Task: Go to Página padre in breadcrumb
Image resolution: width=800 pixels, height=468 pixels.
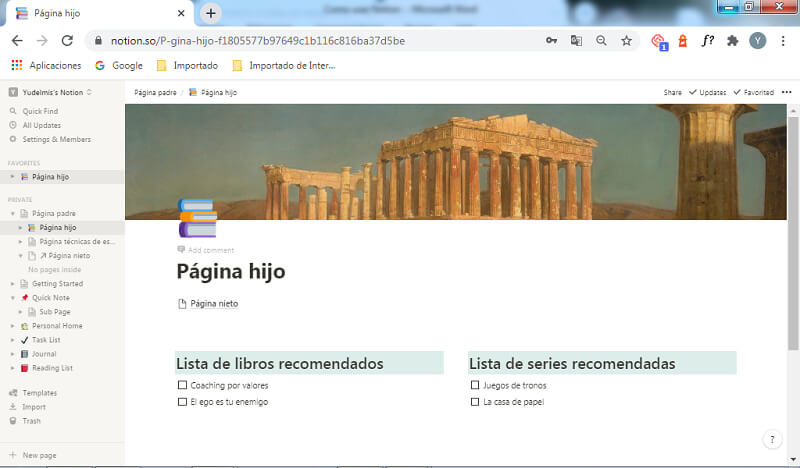Action: click(155, 92)
